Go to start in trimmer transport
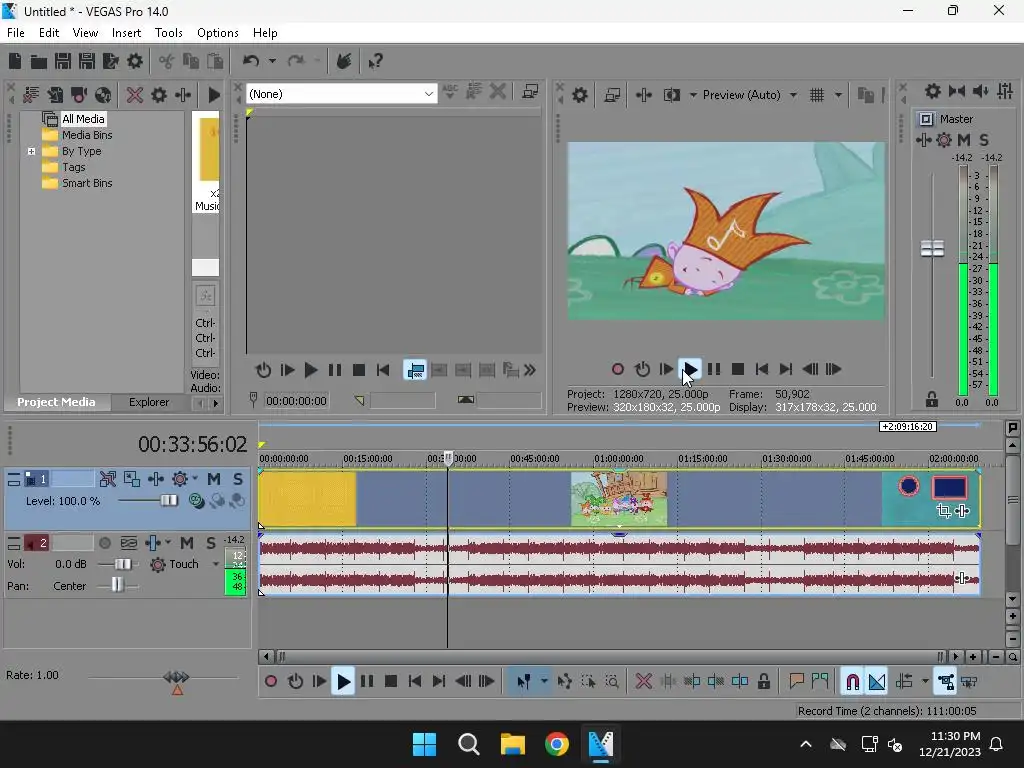The height and width of the screenshot is (768, 1024). click(x=383, y=370)
